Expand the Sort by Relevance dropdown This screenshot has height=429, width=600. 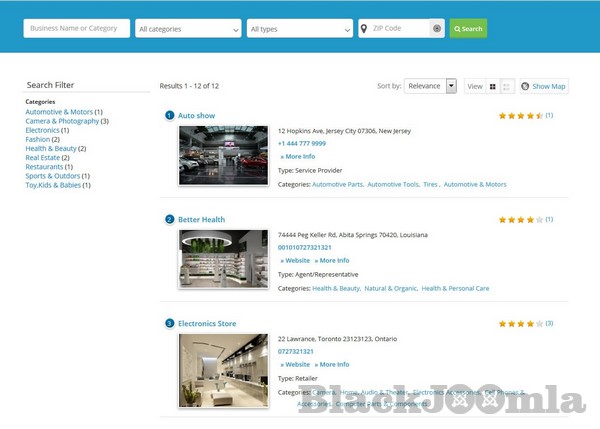pyautogui.click(x=430, y=86)
